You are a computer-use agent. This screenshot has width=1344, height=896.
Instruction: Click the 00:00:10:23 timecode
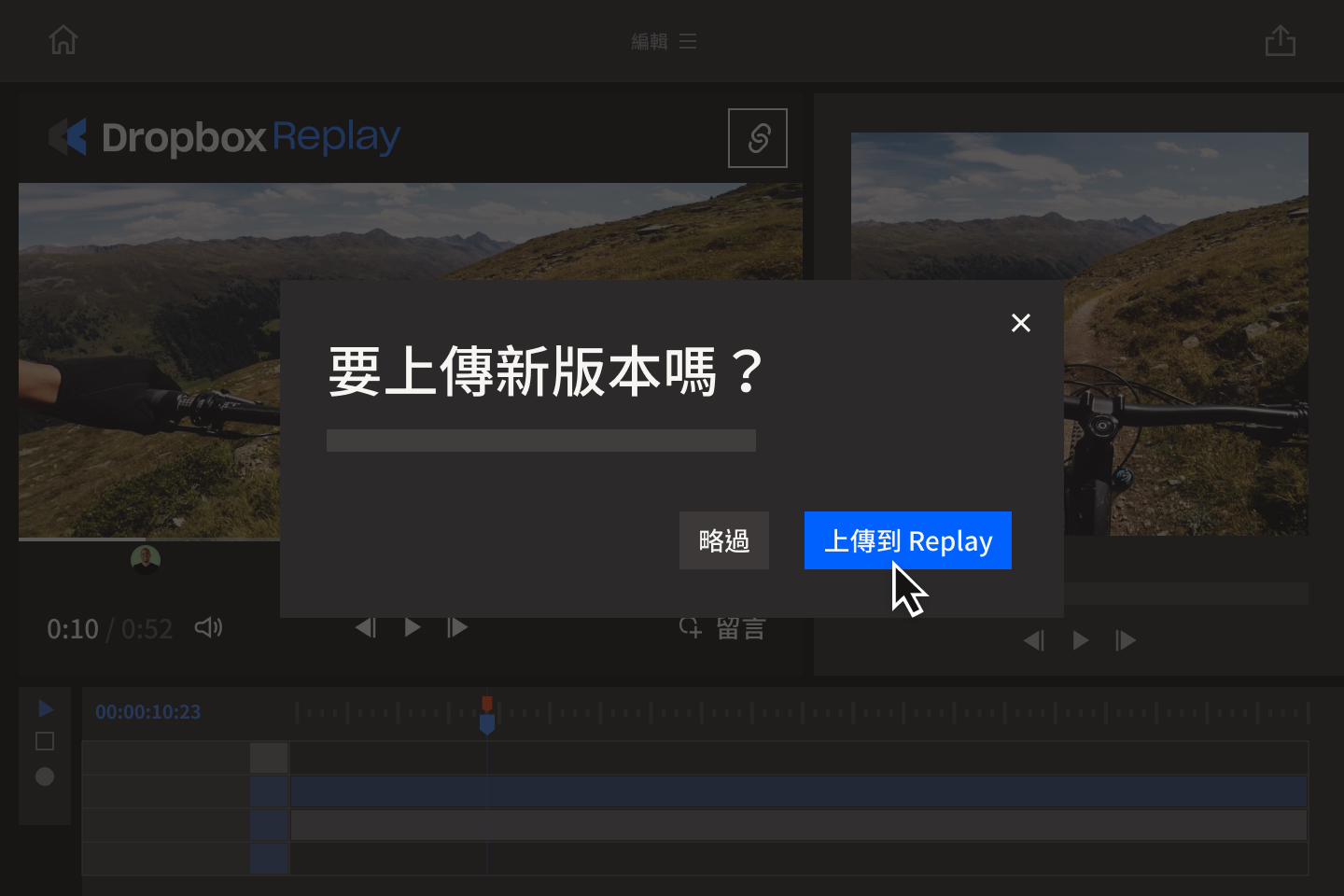[x=148, y=712]
